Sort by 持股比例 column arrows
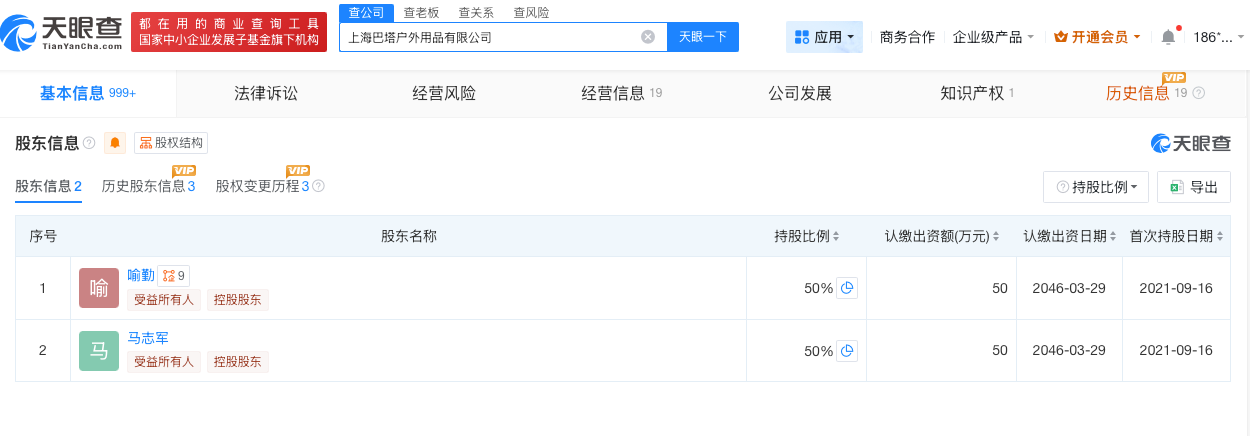This screenshot has width=1250, height=436. click(836, 237)
